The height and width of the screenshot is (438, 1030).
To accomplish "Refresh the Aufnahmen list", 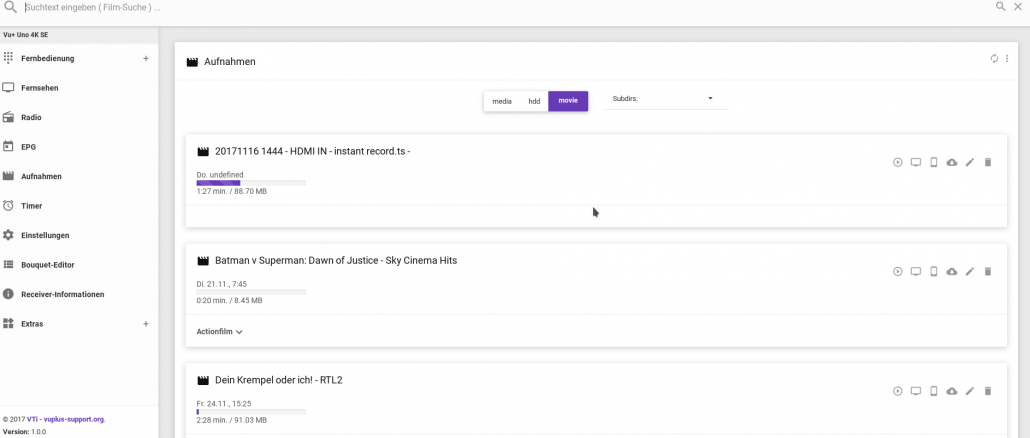I will click(x=994, y=58).
